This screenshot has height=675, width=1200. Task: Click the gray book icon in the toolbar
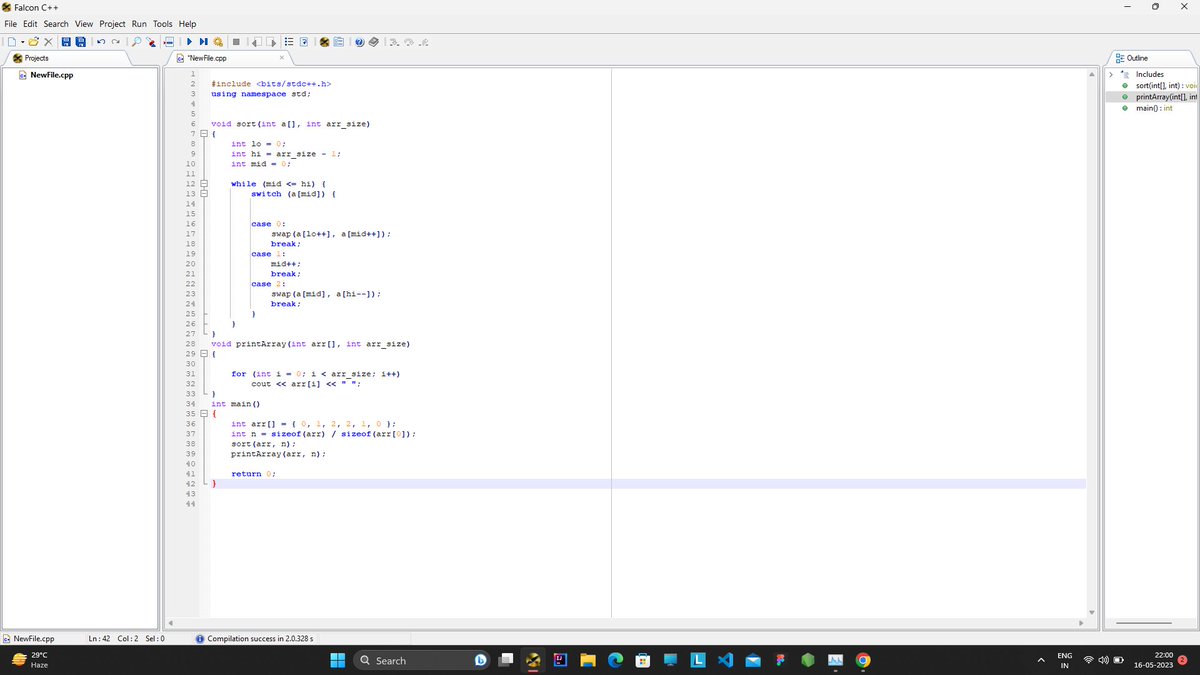[374, 42]
